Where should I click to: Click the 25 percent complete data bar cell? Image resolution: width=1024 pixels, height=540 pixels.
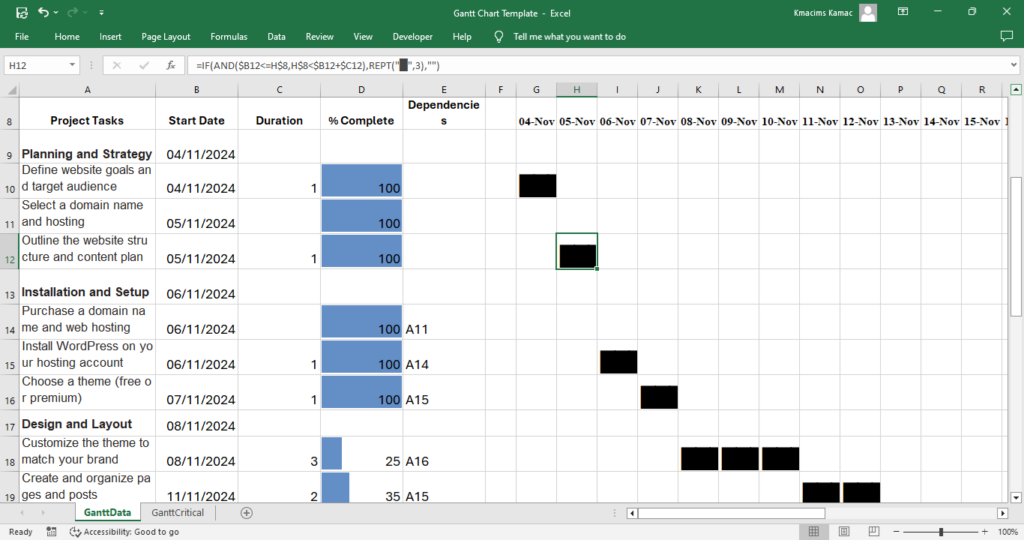(361, 454)
